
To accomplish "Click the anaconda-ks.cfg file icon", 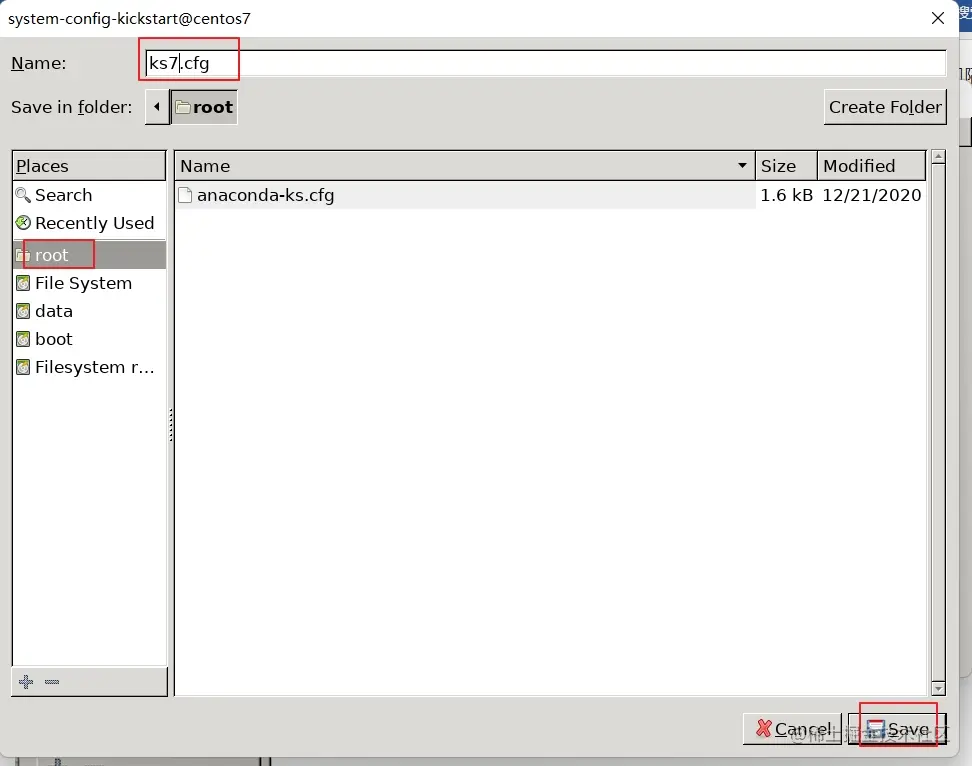I will [185, 195].
